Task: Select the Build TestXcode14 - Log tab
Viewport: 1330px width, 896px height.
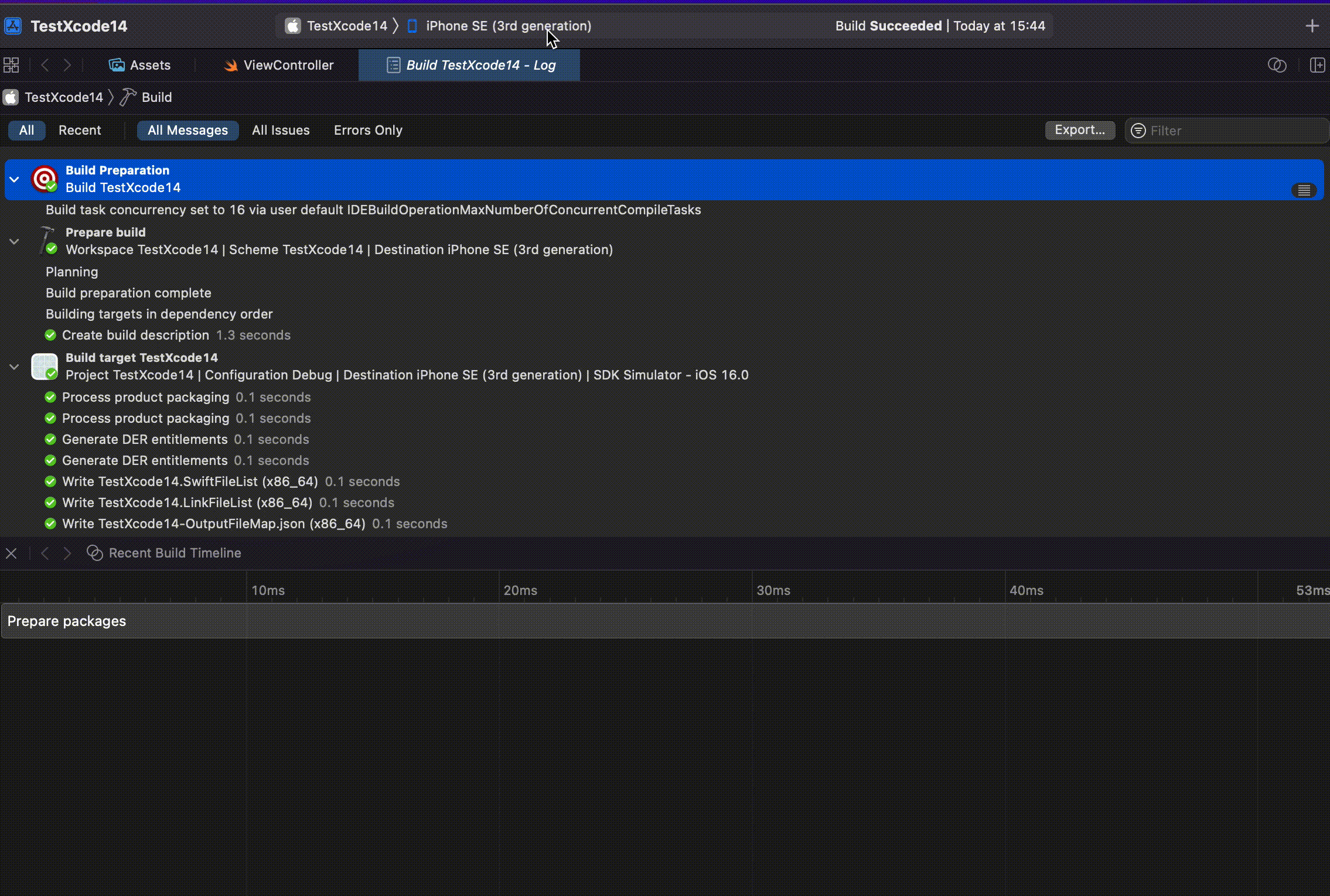Action: pos(469,65)
